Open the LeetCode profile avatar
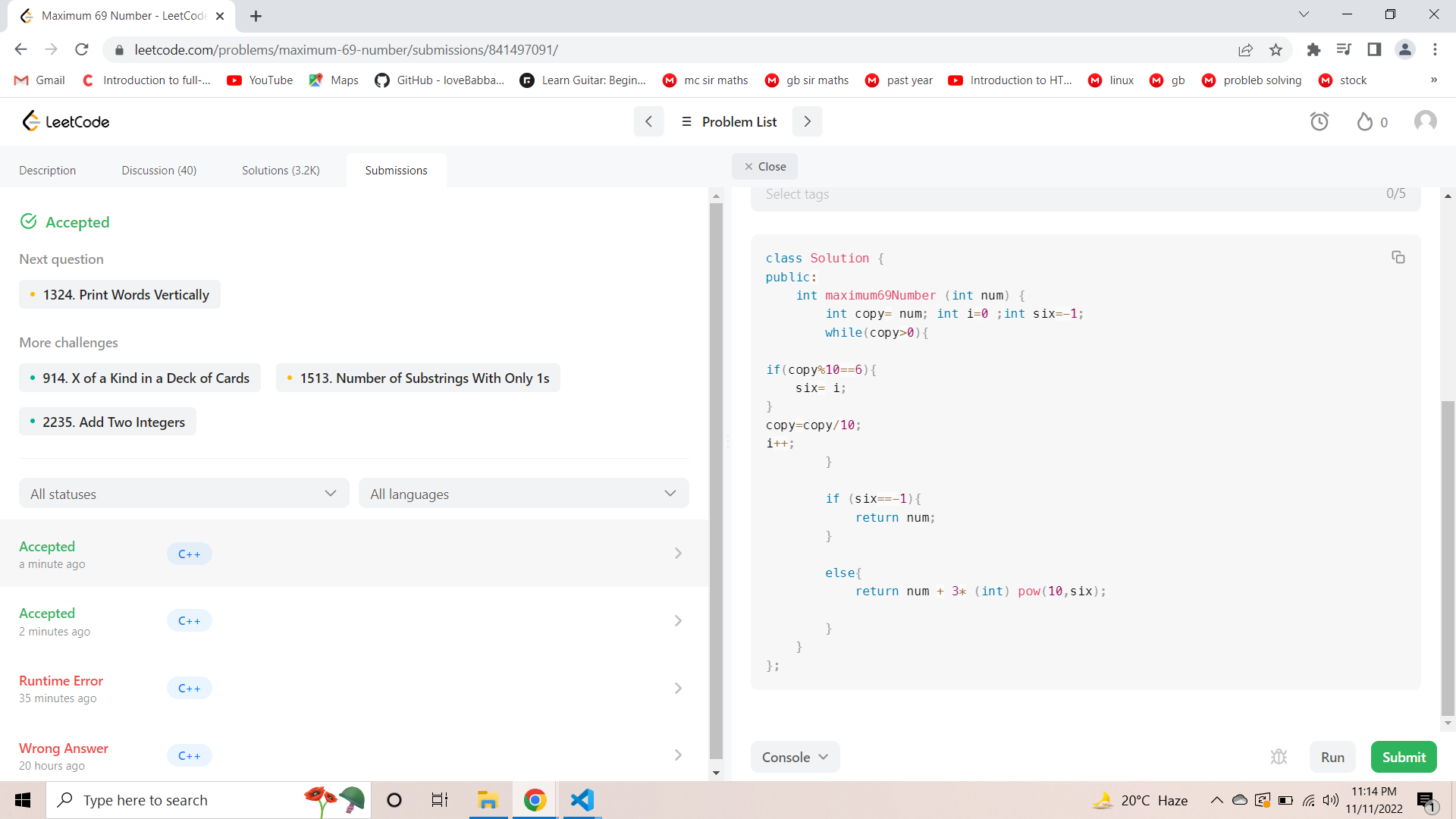This screenshot has width=1456, height=819. (1426, 121)
